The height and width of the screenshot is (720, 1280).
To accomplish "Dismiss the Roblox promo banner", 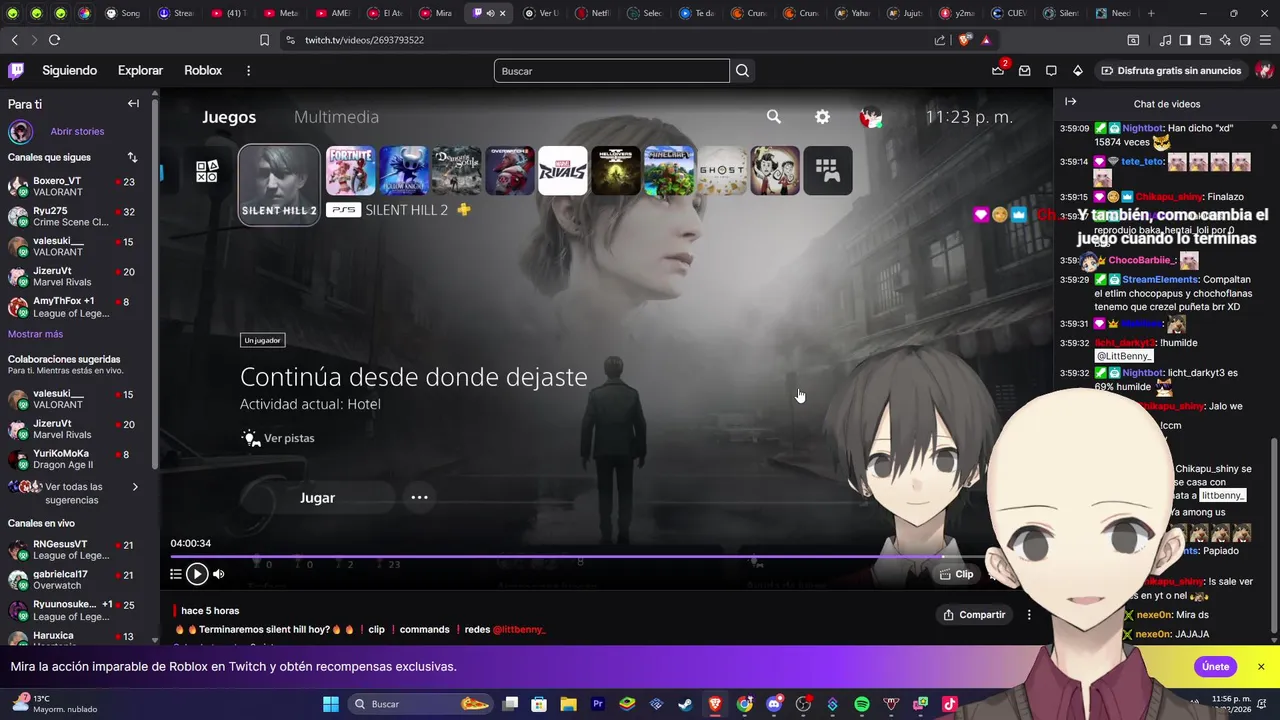I will (x=1261, y=666).
